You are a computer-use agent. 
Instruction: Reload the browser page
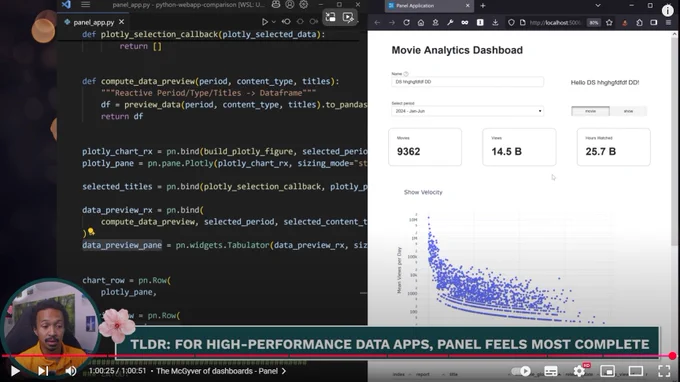tap(406, 23)
